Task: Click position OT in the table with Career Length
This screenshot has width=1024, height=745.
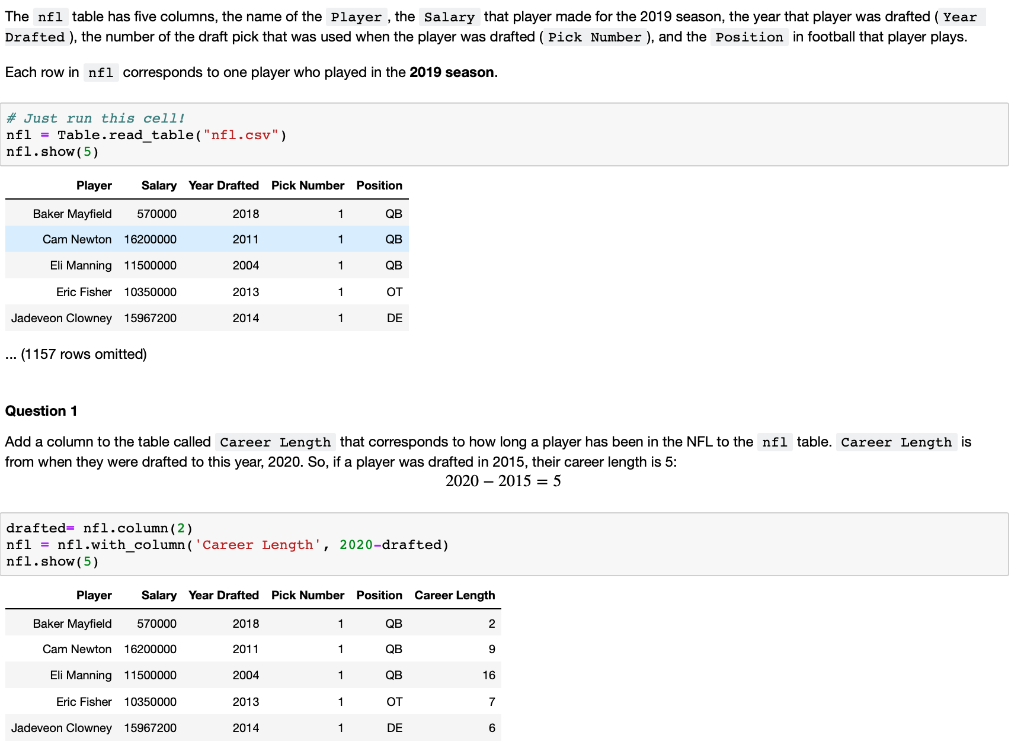Action: 394,702
